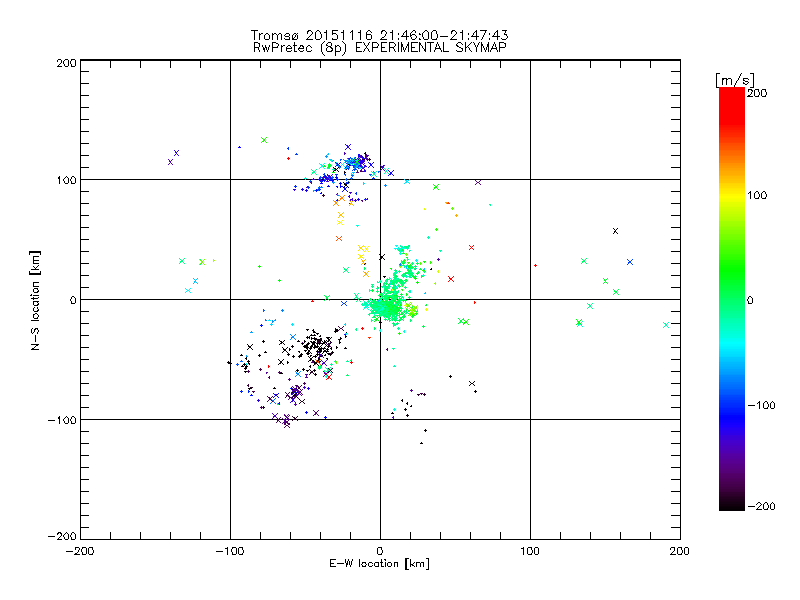
Task: Click the colorbar scale label '-100'
Action: pyautogui.click(x=761, y=405)
